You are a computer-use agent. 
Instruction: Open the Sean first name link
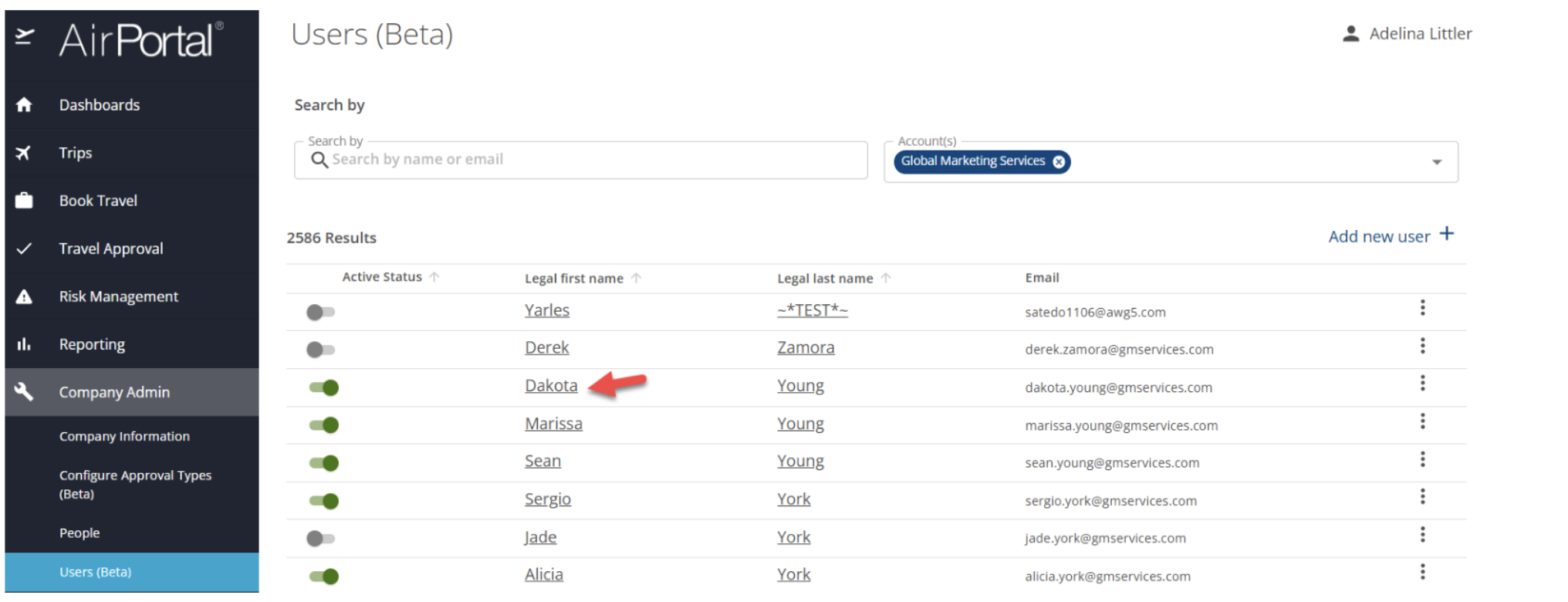pos(542,462)
